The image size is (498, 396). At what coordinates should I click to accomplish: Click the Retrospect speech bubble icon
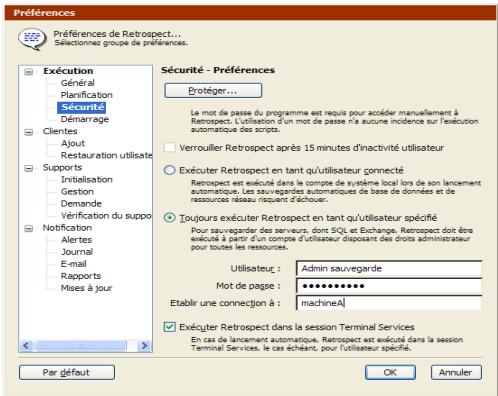(32, 39)
